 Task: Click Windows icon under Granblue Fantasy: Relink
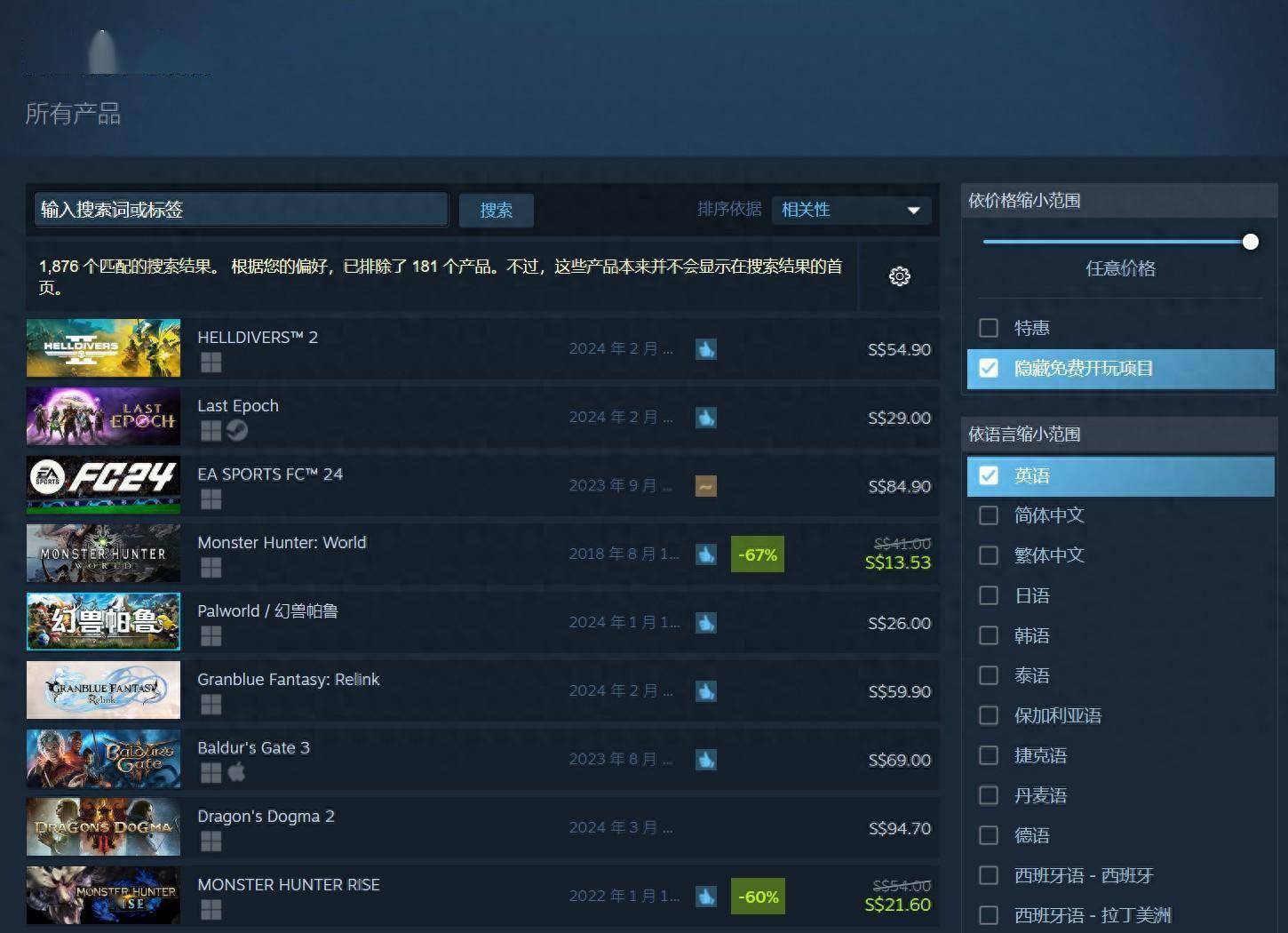[211, 705]
